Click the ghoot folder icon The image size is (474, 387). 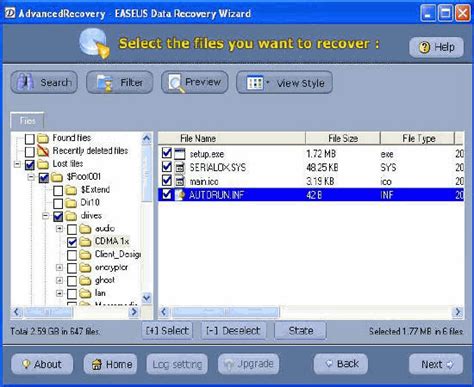coord(85,281)
